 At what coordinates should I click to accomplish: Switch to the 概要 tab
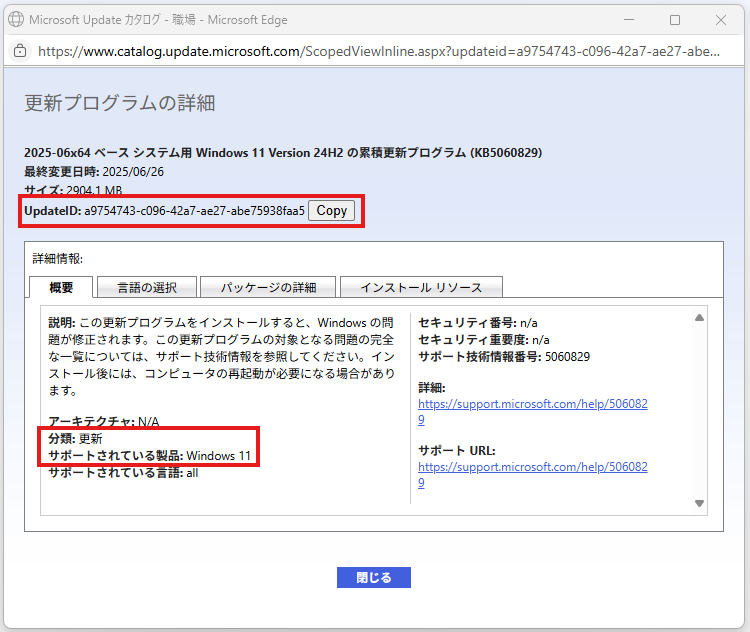61,287
